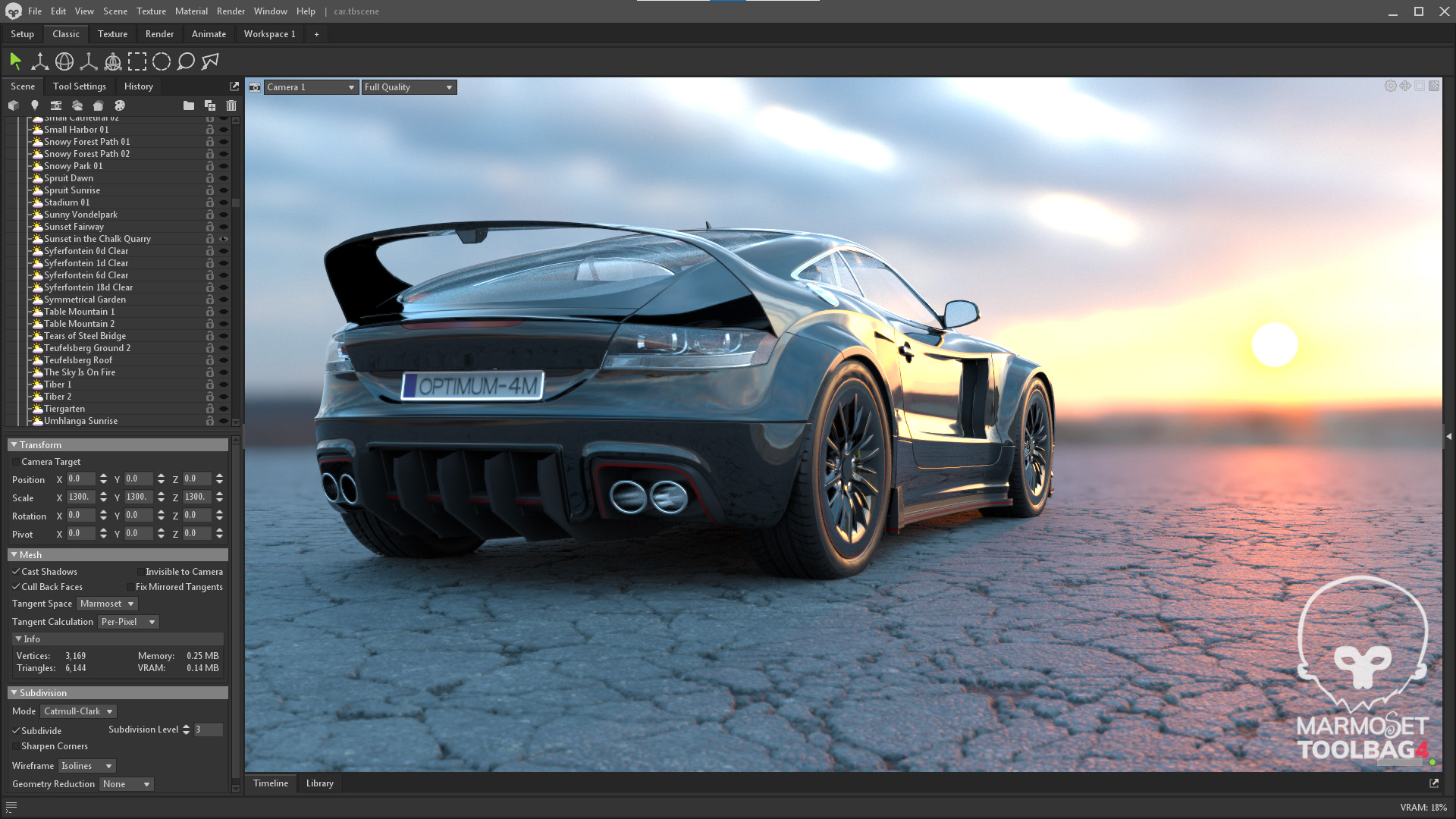Open viewport settings gear icon
This screenshot has height=819, width=1456.
tap(1390, 86)
